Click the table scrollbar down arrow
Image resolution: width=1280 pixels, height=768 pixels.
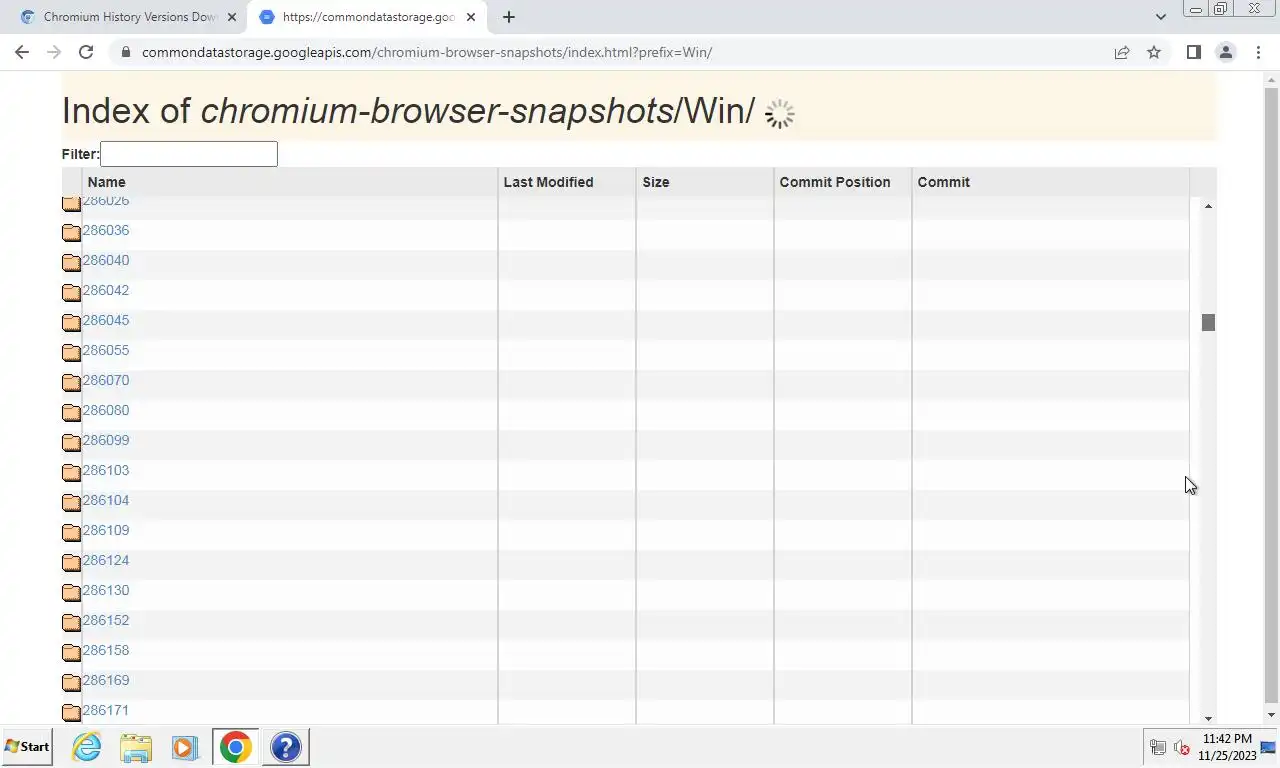click(x=1208, y=718)
